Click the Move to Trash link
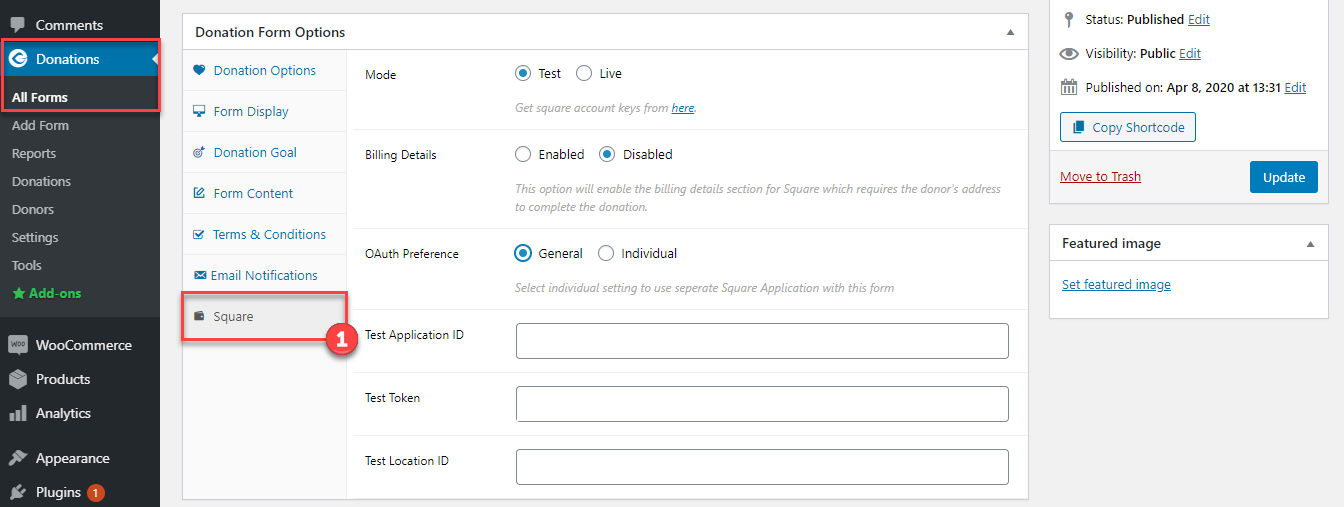This screenshot has width=1344, height=507. [x=1100, y=177]
